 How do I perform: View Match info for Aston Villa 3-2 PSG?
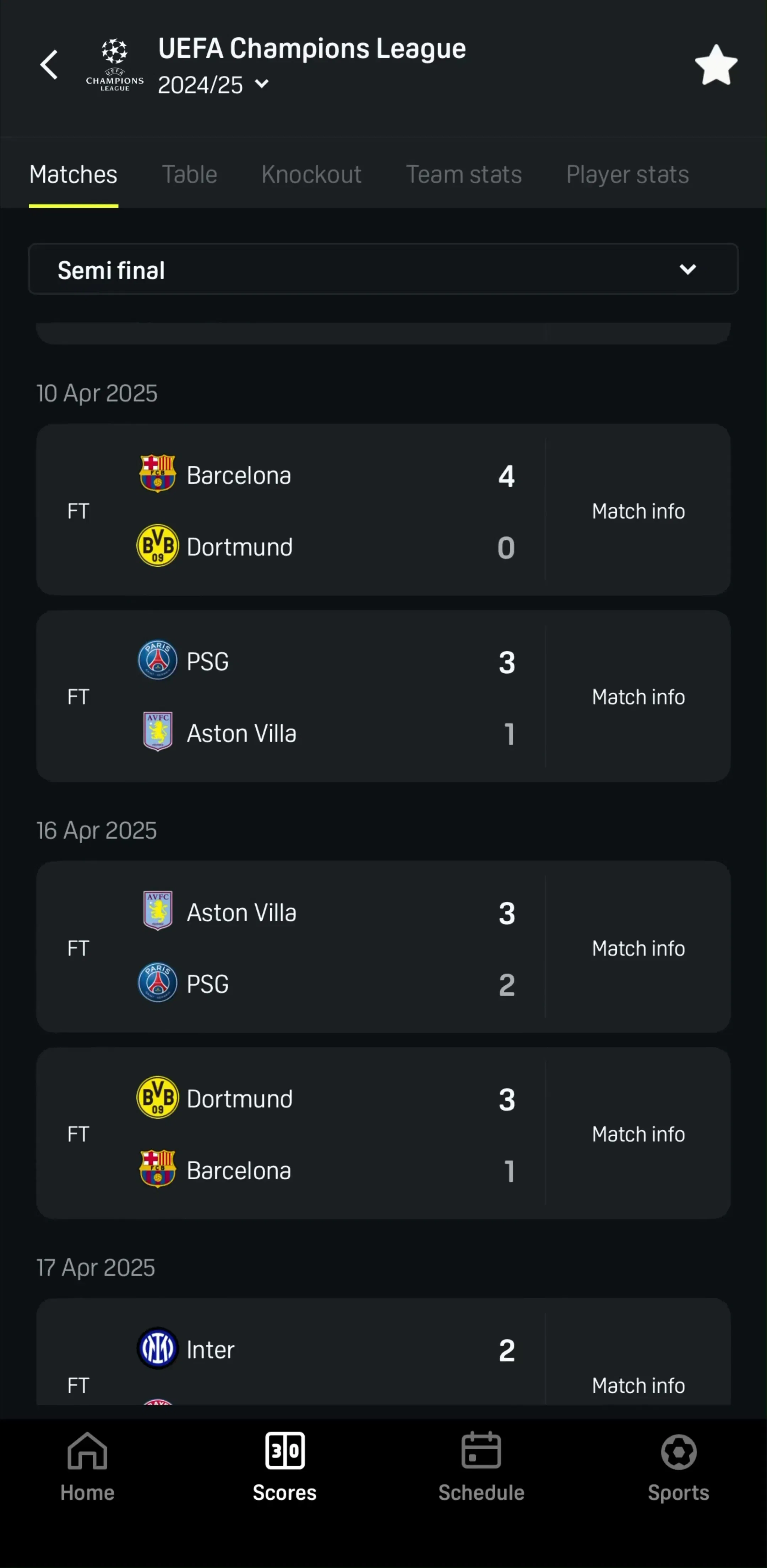click(x=638, y=948)
